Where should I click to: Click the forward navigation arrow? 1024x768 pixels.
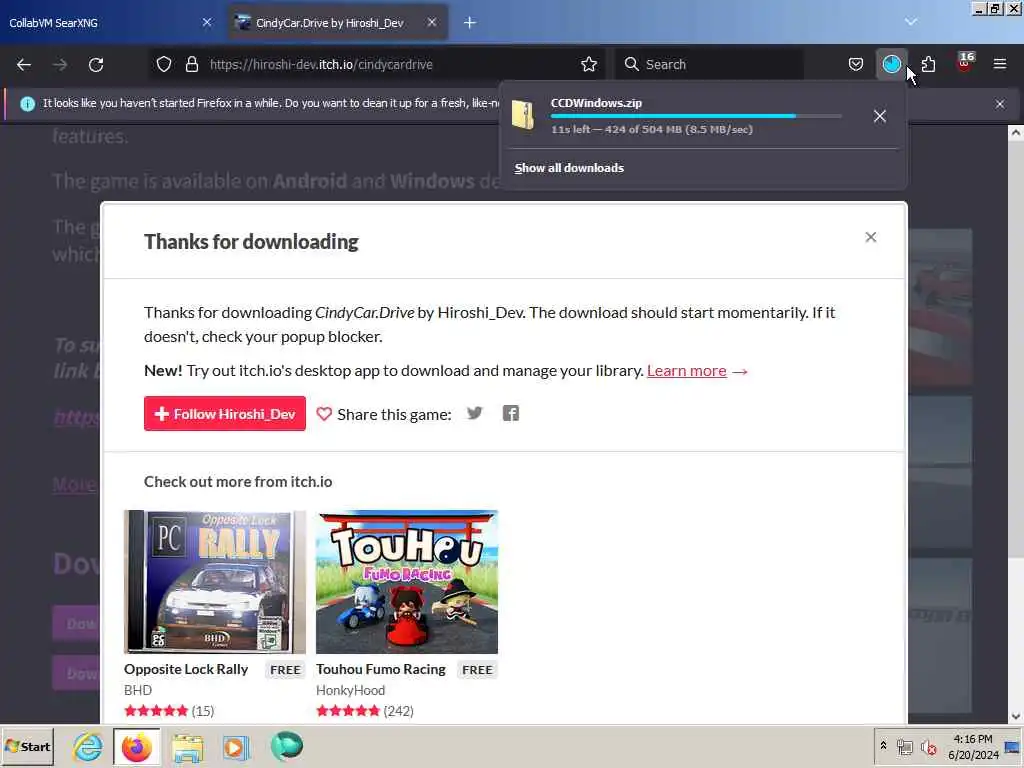(x=60, y=65)
